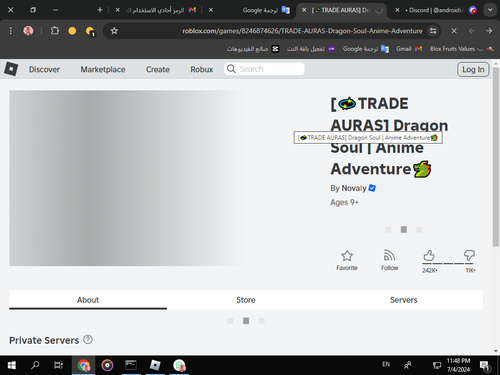The width and height of the screenshot is (500, 375).
Task: Switch to the Store tab
Action: coord(246,300)
